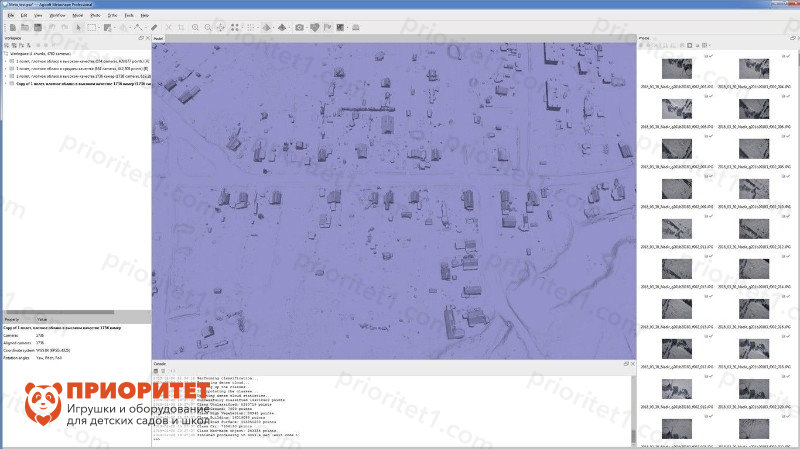Click the first Workspace panel toolbar icon
Screen dimensions: 800x449
[6, 45]
